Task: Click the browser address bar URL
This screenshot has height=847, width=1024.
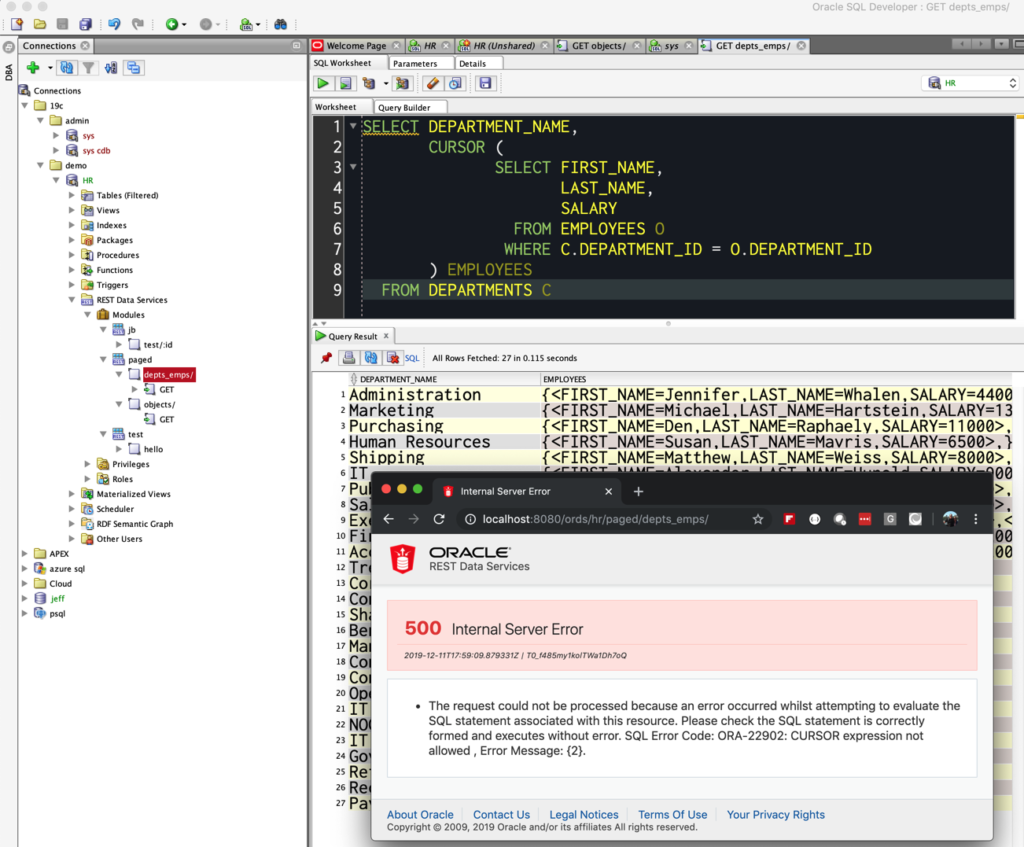Action: tap(596, 519)
